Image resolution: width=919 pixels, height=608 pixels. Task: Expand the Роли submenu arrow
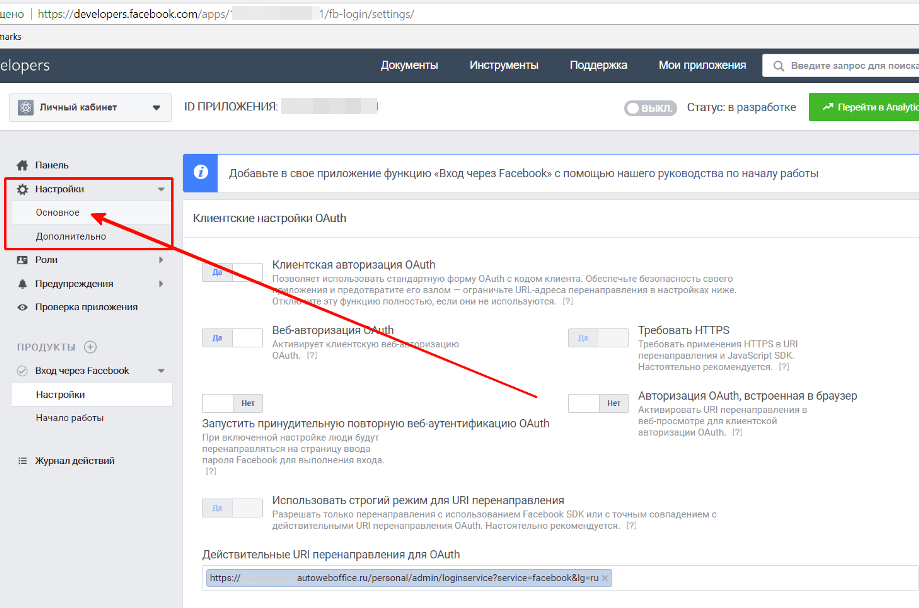pyautogui.click(x=161, y=260)
